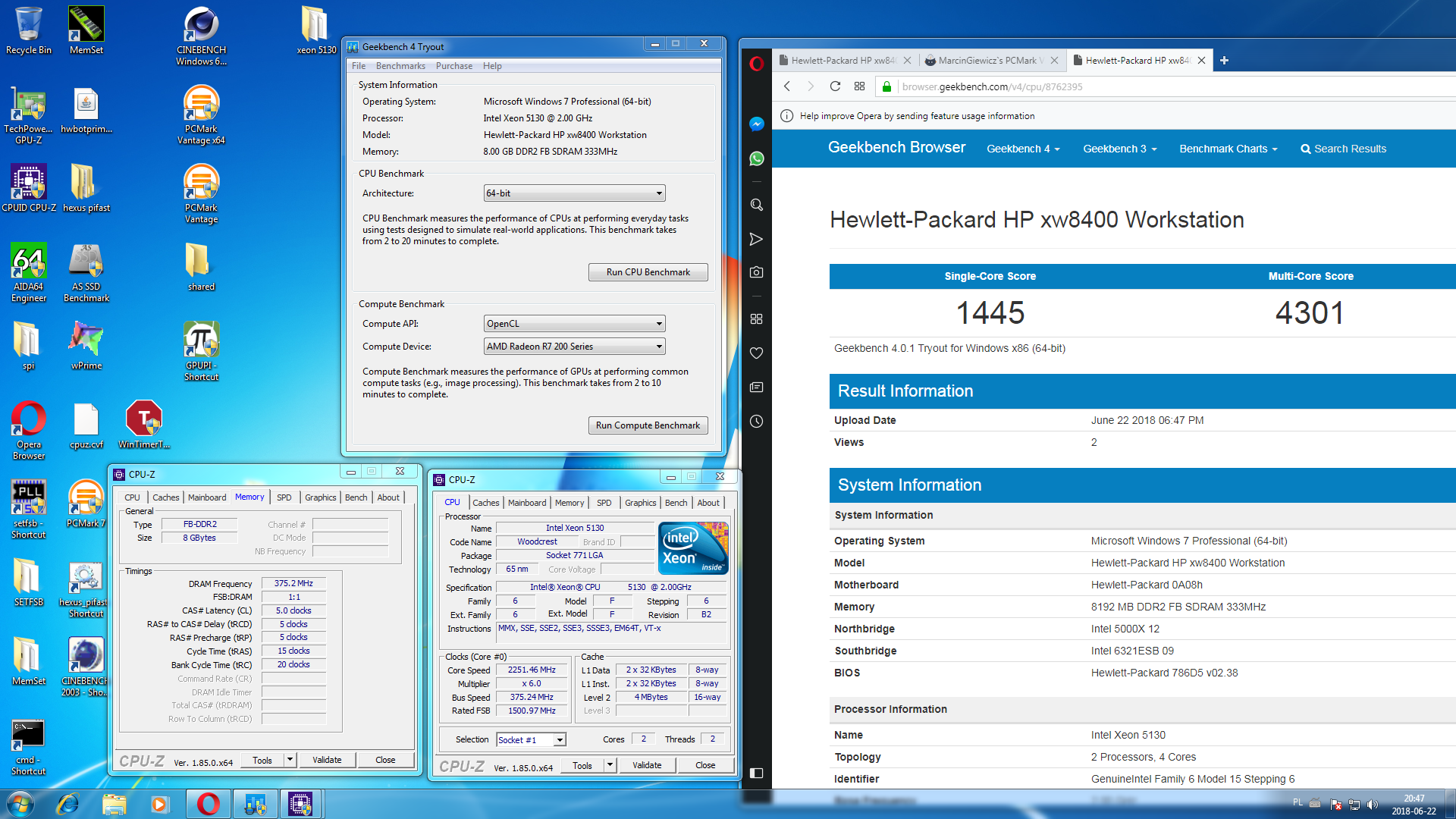Screen dimensions: 1456x819
Task: Open CPUID CPU-Z desktop icon
Action: pos(29,188)
